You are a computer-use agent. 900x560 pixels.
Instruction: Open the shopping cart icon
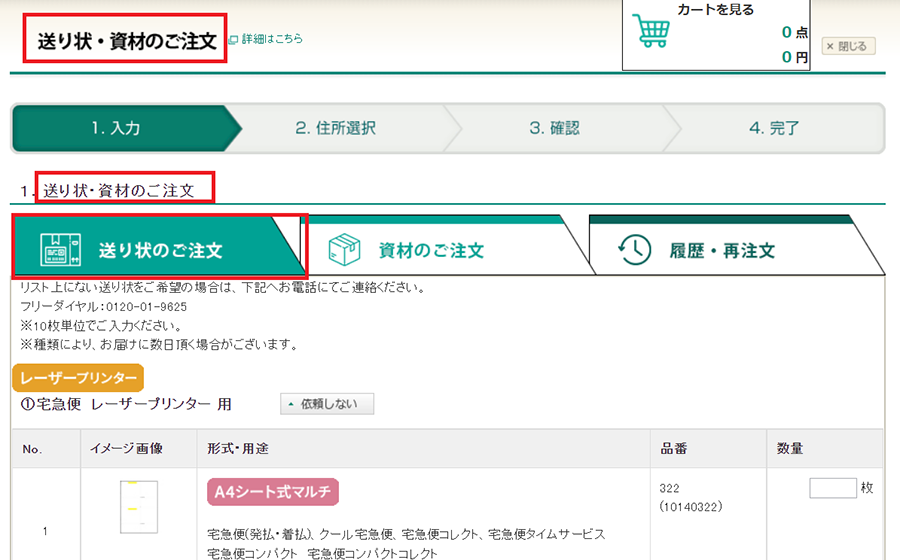click(651, 30)
